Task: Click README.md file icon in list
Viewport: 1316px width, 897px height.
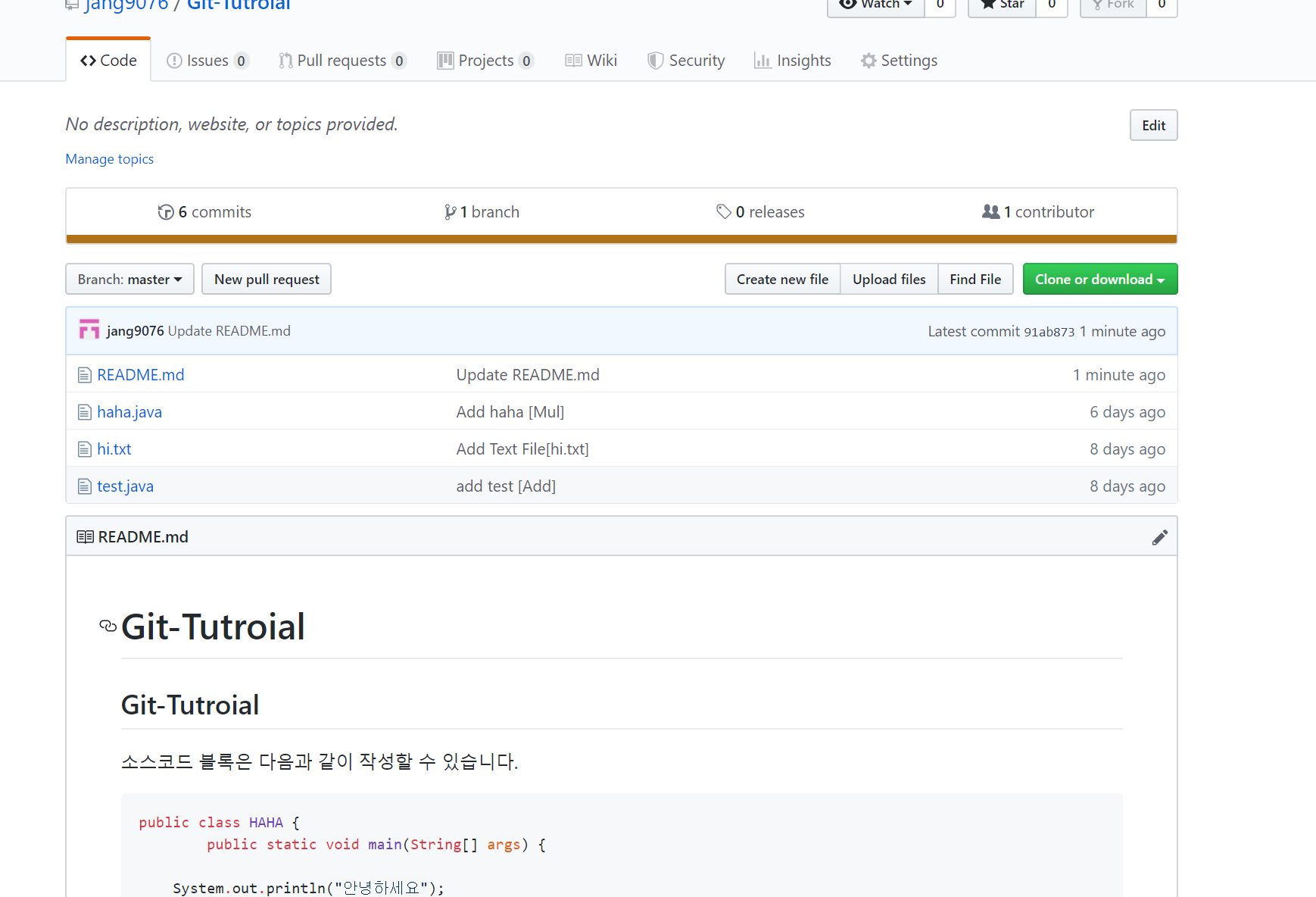Action: click(x=85, y=375)
